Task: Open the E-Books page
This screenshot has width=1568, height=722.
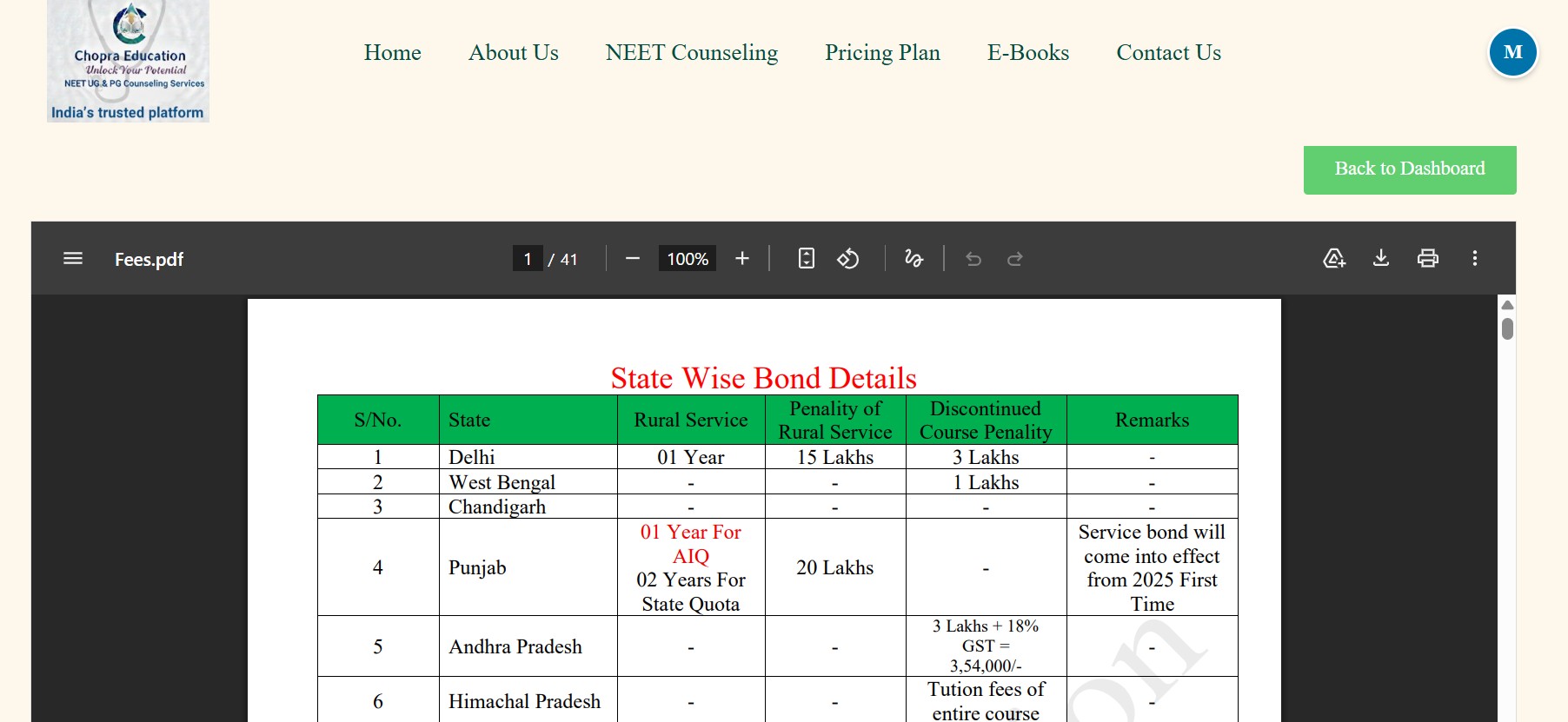Action: click(1028, 53)
